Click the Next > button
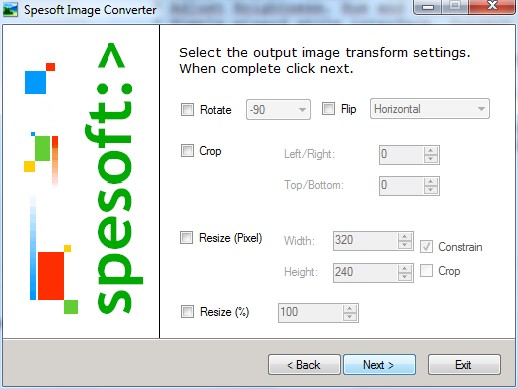This screenshot has height=389, width=518. (x=379, y=365)
